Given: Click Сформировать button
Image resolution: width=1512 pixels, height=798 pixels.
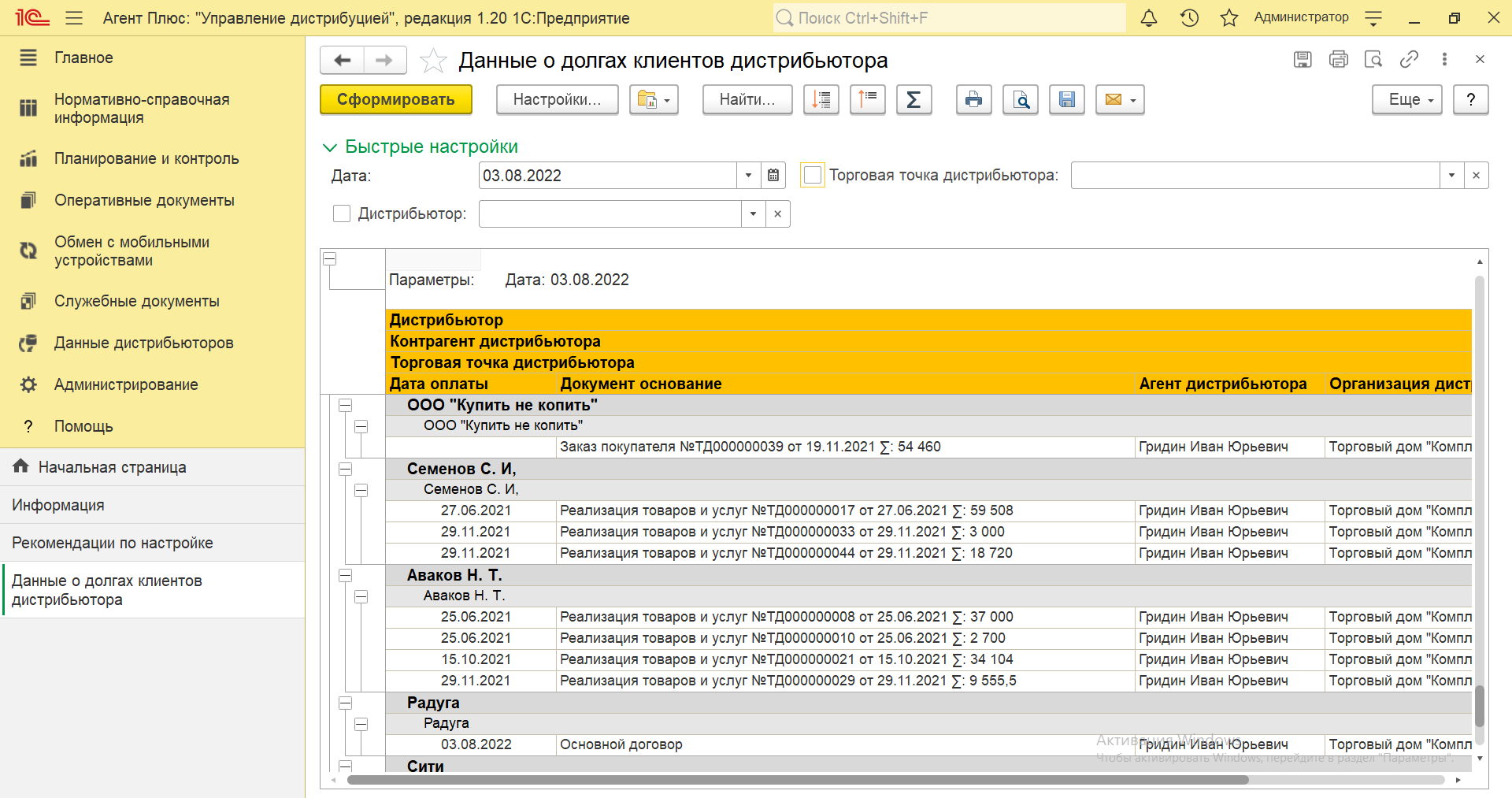Looking at the screenshot, I should click(x=396, y=99).
